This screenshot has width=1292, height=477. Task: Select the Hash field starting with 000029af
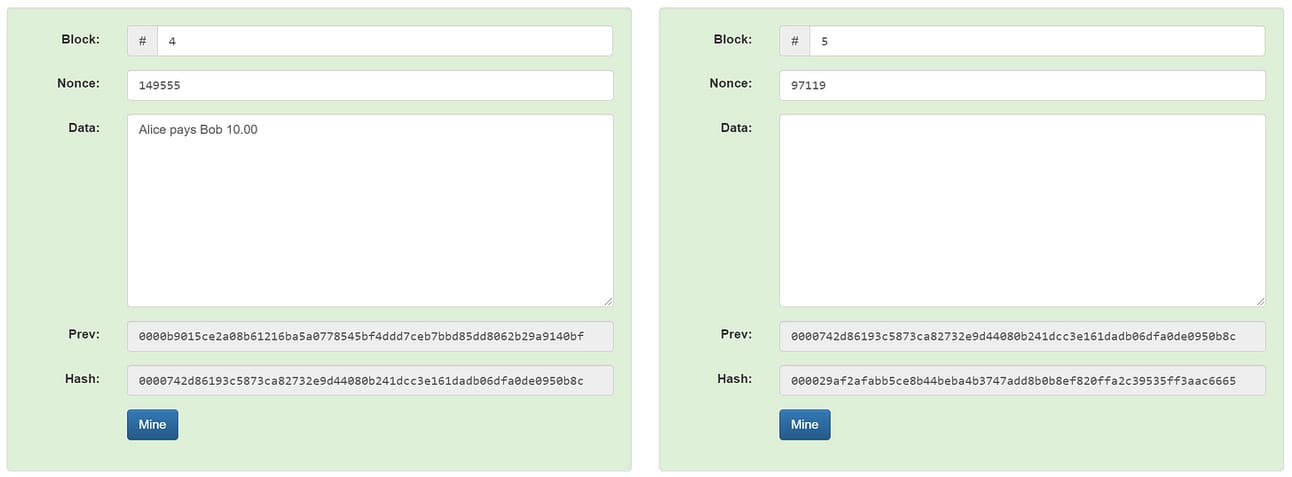click(1021, 380)
